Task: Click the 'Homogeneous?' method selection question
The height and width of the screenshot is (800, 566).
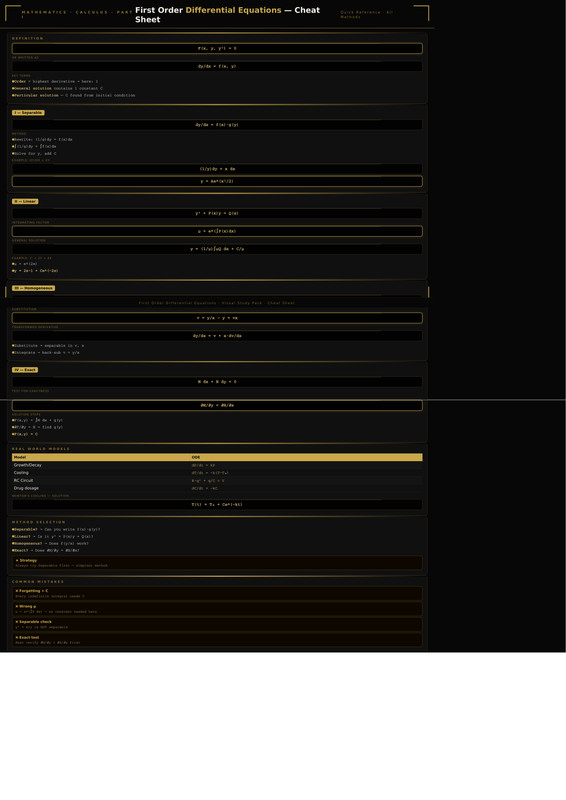Action: click(x=51, y=543)
